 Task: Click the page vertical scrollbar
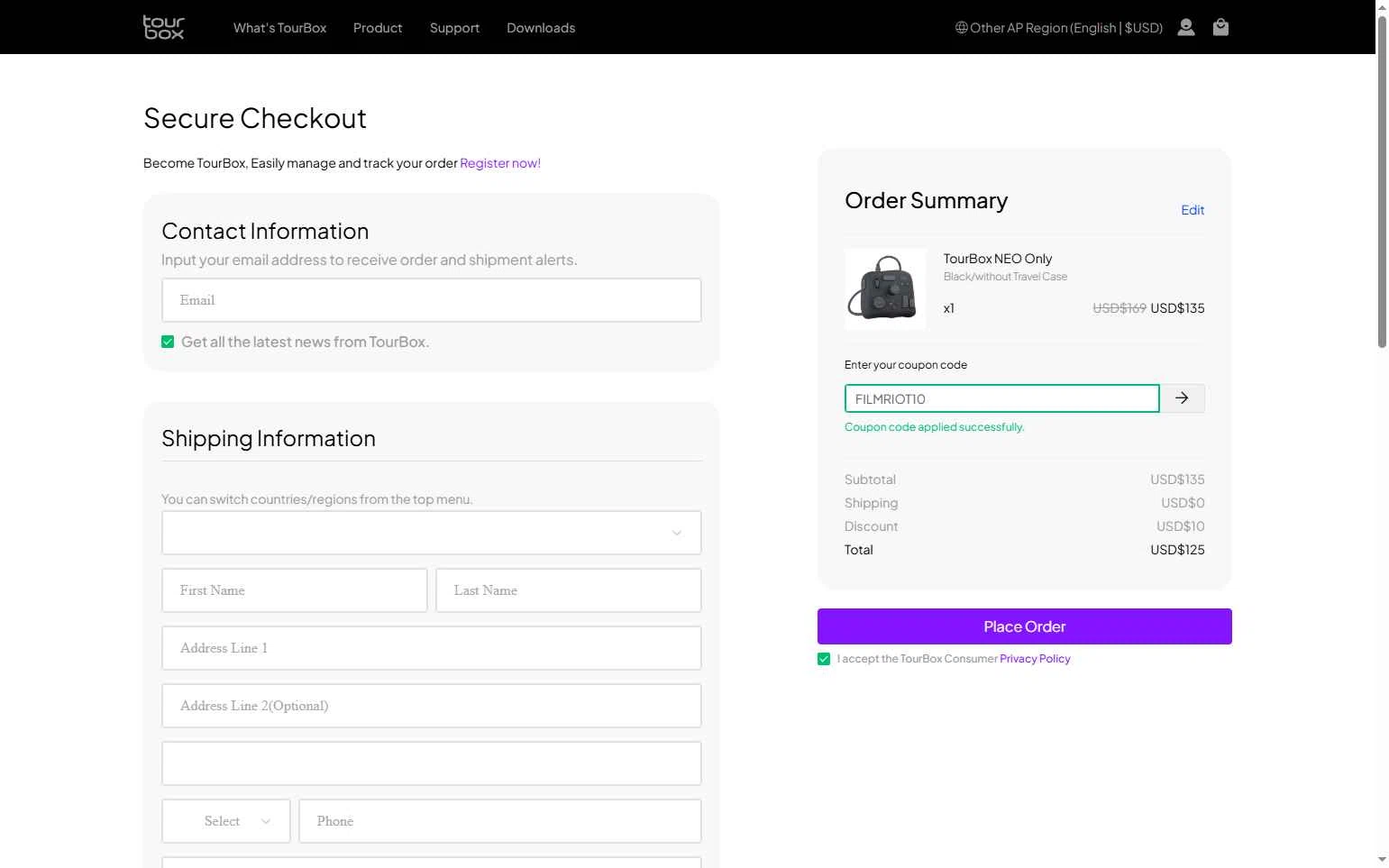(x=1382, y=180)
